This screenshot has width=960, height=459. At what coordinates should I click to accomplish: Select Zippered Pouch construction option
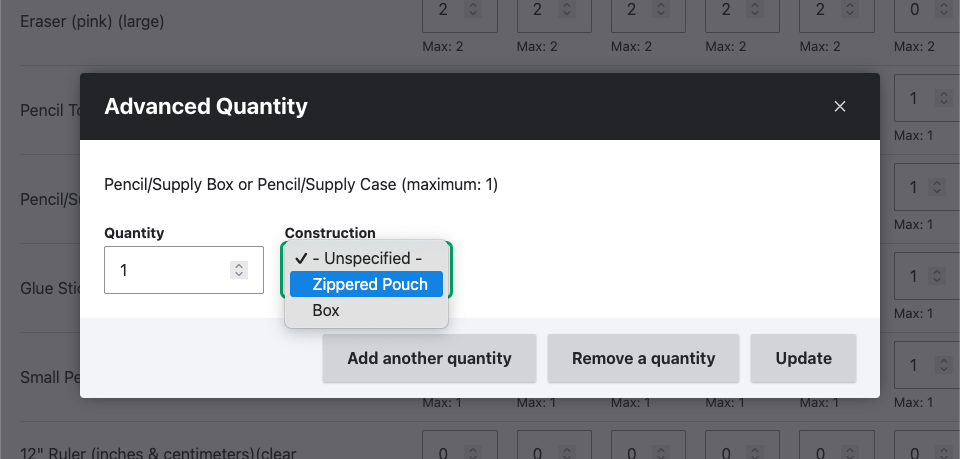pos(367,284)
